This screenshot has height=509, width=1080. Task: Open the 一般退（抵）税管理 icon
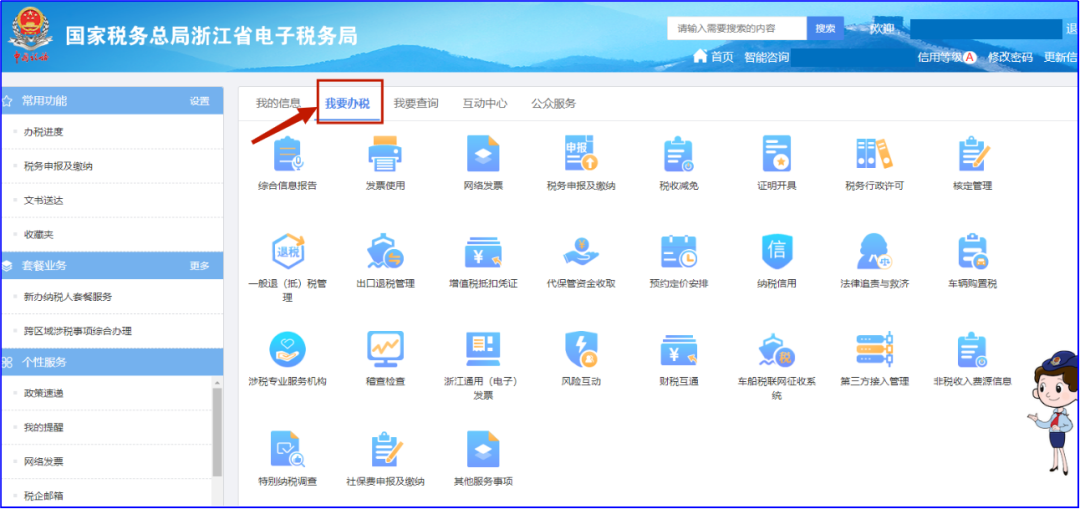(x=288, y=251)
